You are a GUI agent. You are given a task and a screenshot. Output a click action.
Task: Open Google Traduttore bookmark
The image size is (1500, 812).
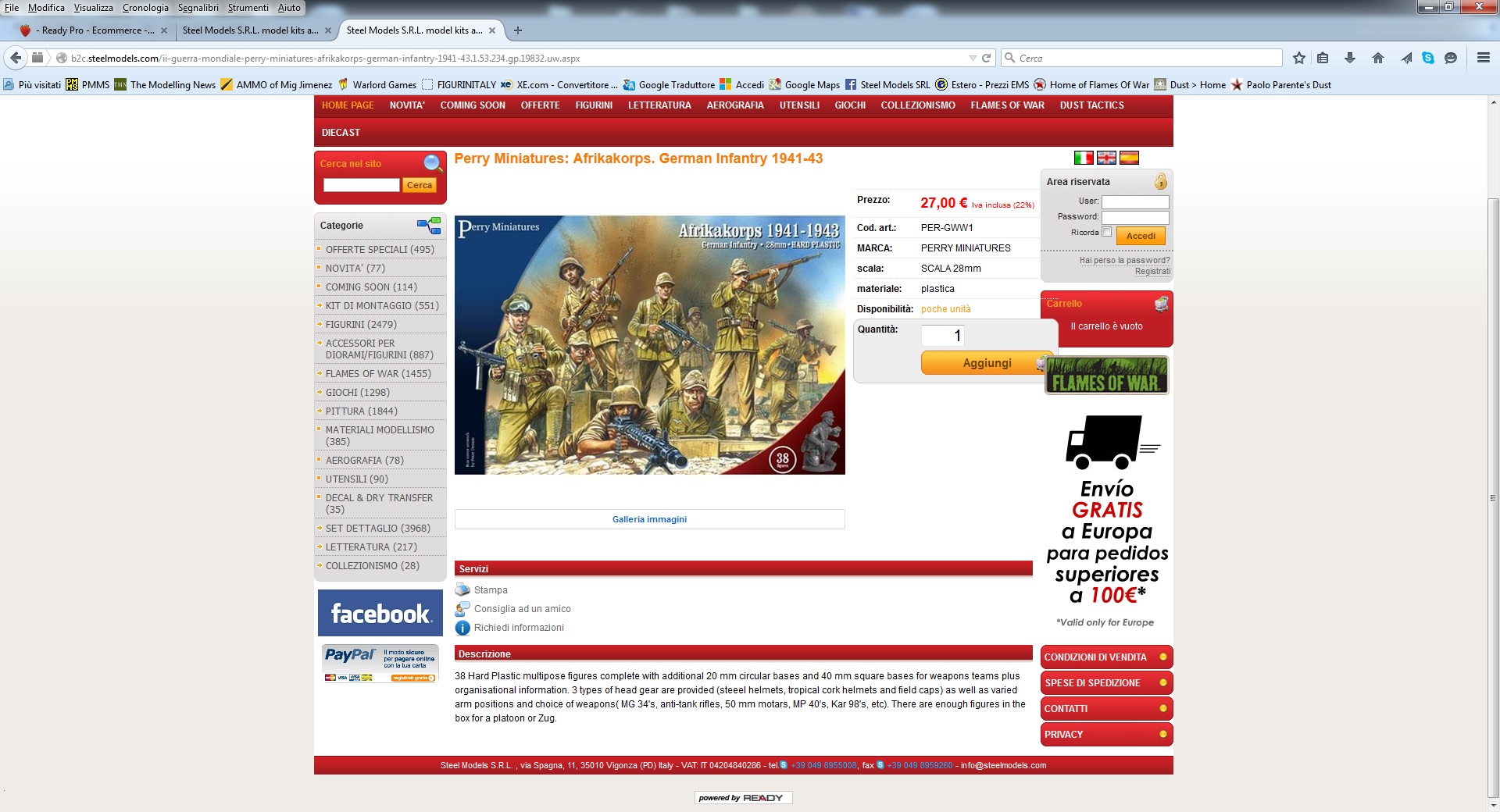pyautogui.click(x=669, y=84)
